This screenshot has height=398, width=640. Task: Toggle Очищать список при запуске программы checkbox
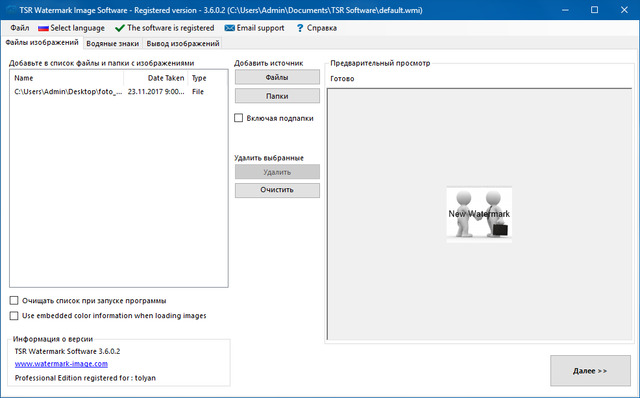(x=14, y=300)
